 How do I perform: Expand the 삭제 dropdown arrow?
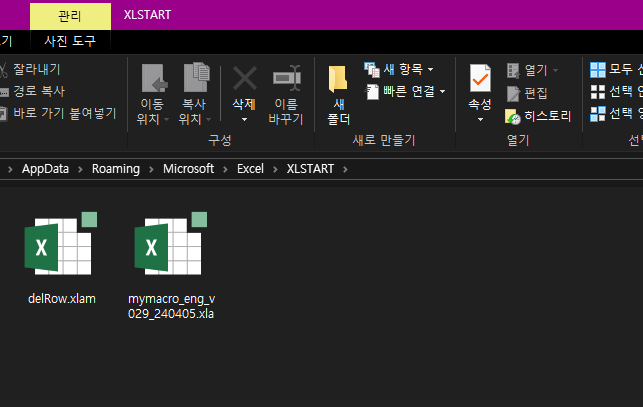pyautogui.click(x=244, y=119)
